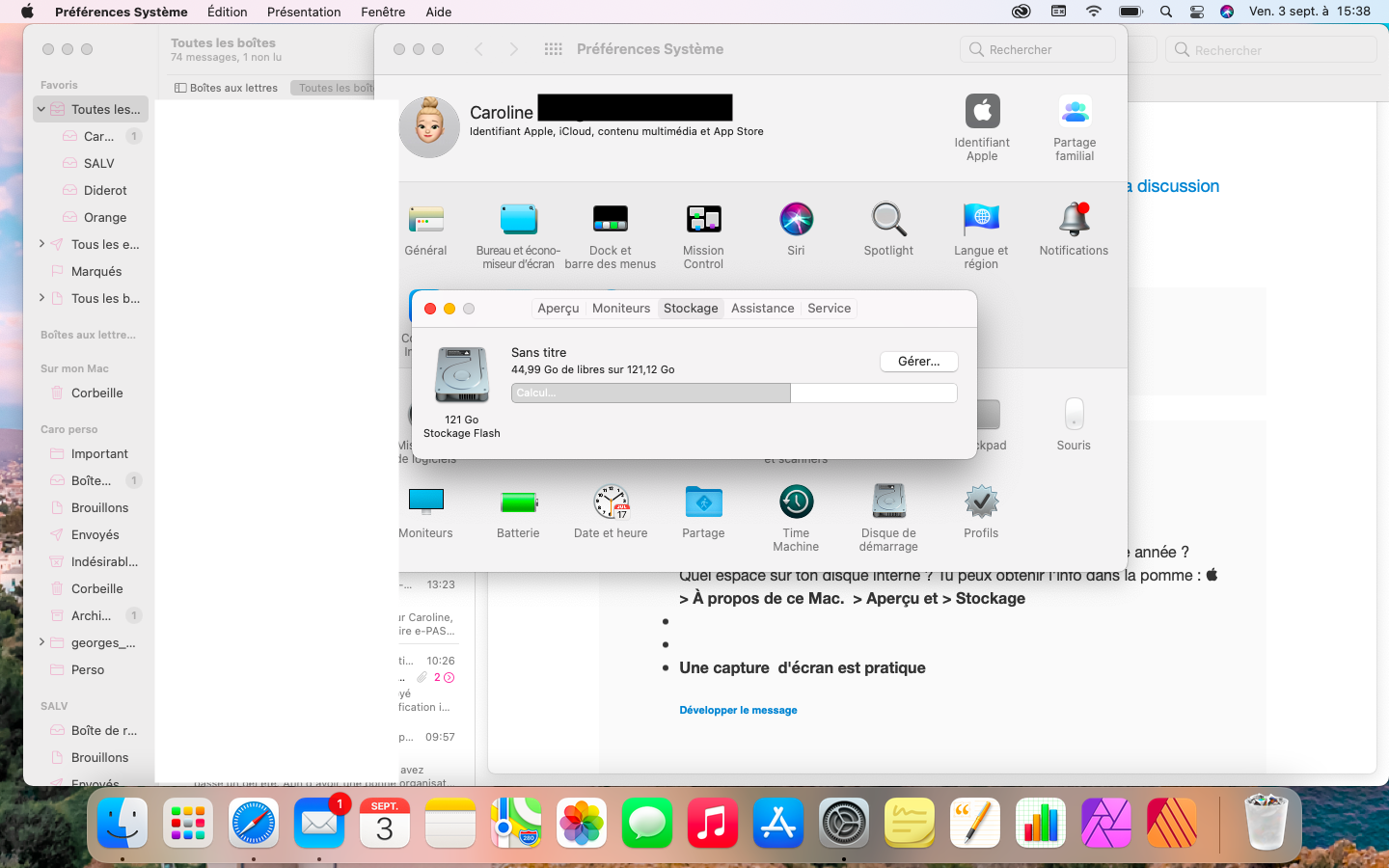Open App Store from the Dock

tap(778, 824)
